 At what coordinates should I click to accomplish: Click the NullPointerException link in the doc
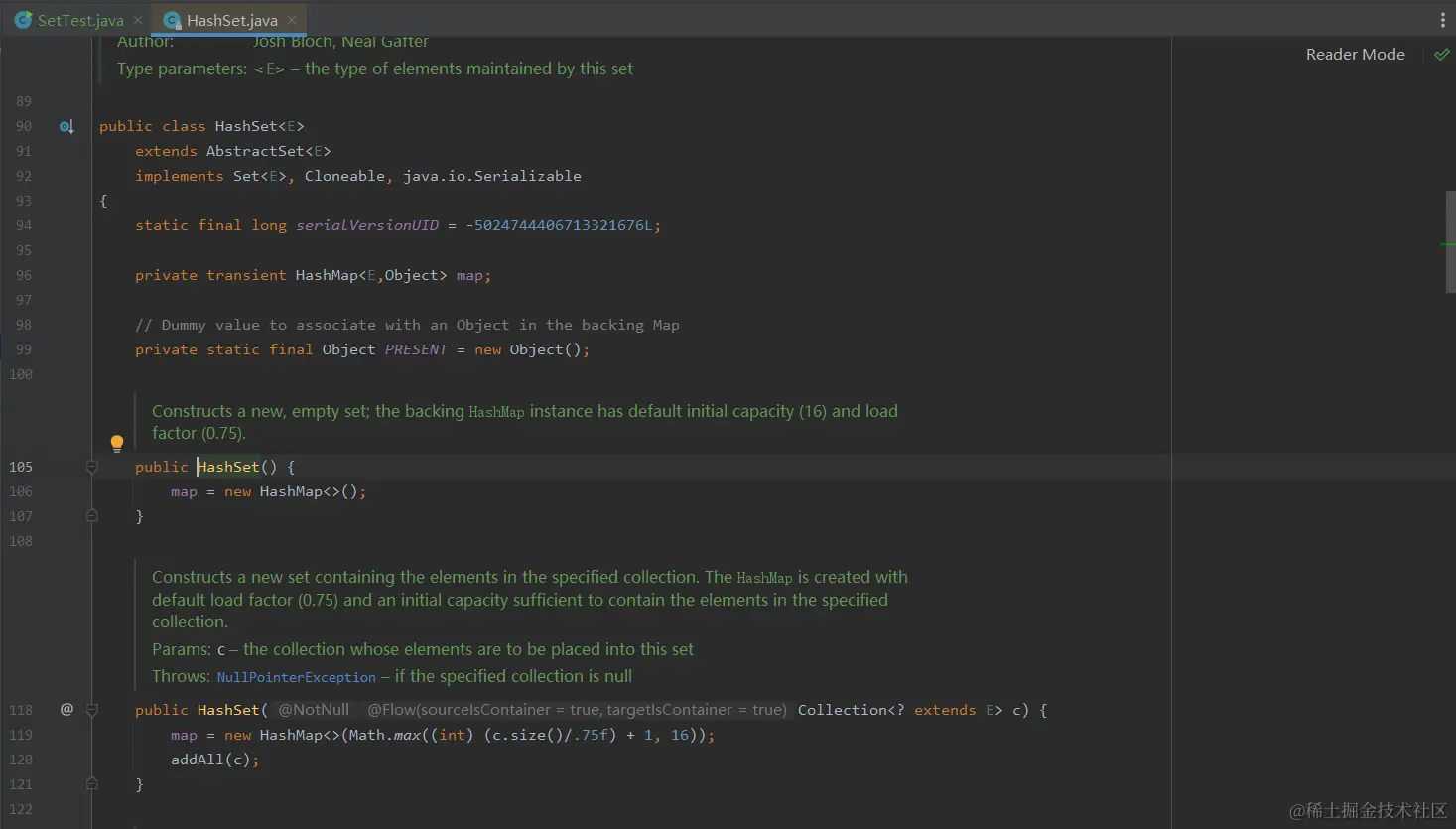(296, 677)
